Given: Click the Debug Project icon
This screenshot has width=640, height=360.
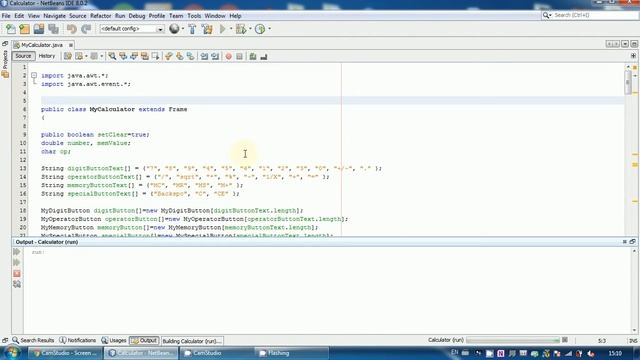Looking at the screenshot, I should [x=241, y=29].
